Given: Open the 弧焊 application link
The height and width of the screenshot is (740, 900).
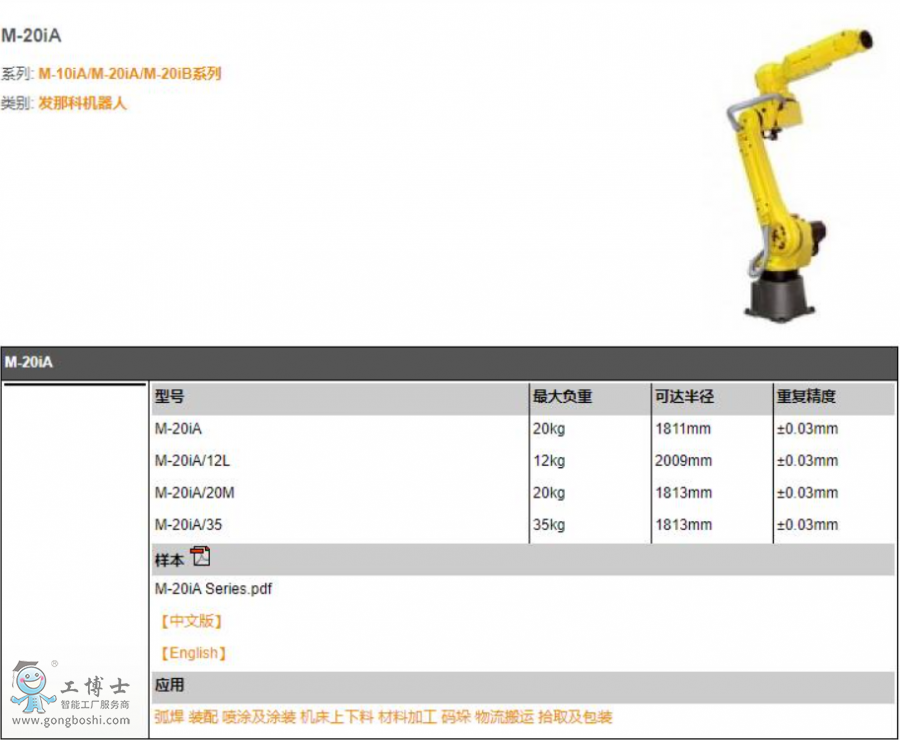Looking at the screenshot, I should point(169,717).
